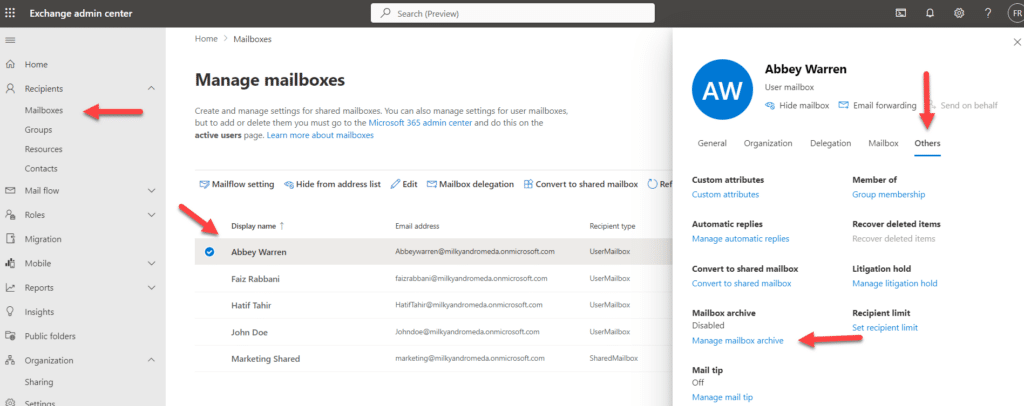Click Set recipient limit link

[885, 328]
